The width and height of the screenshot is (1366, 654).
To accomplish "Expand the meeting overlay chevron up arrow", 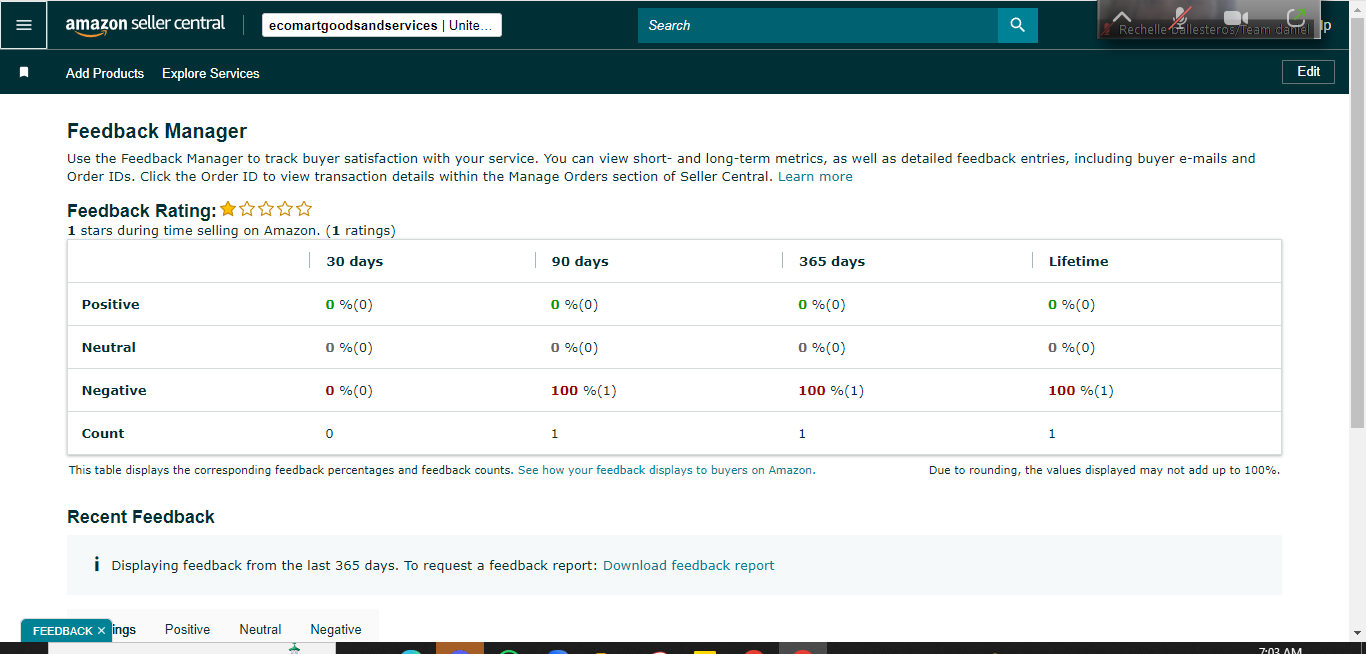I will click(1122, 16).
